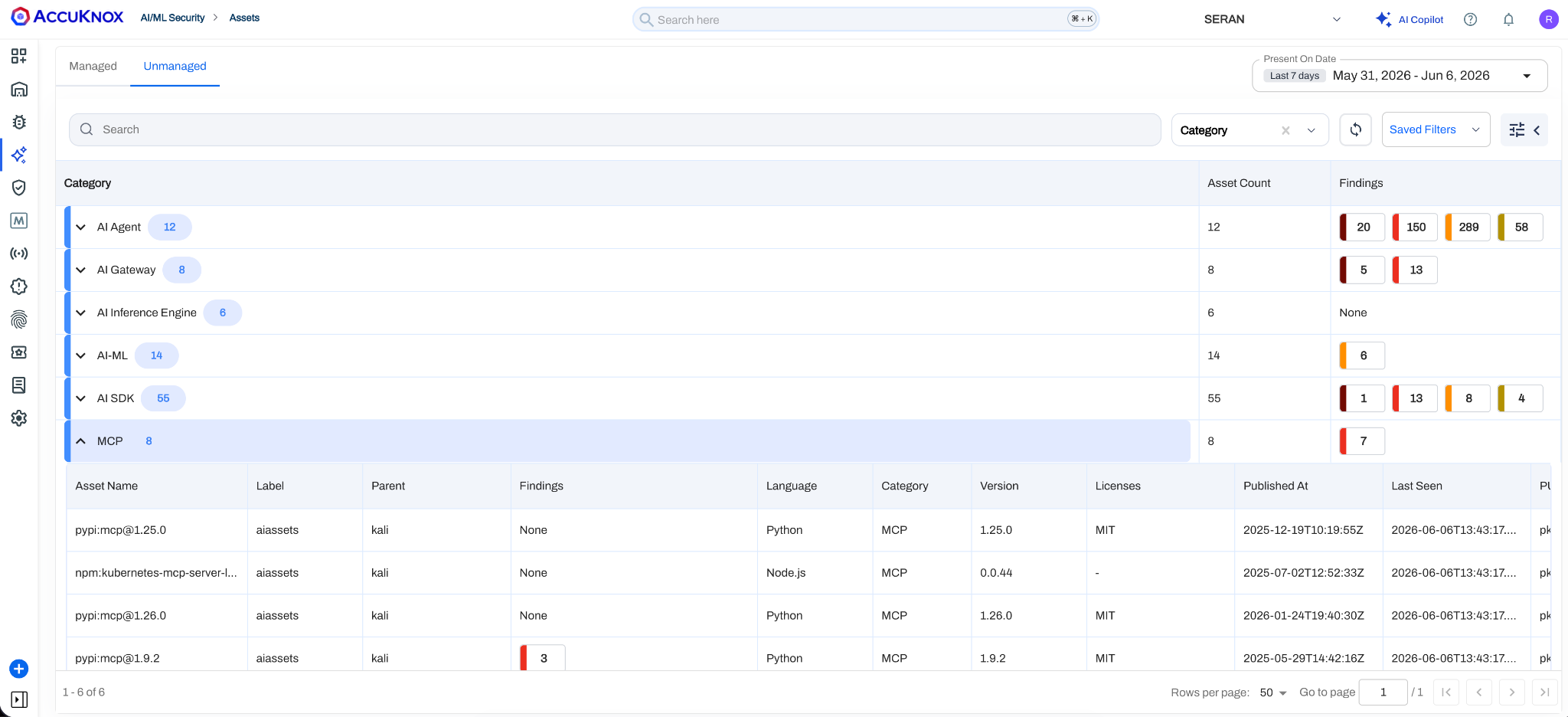Open the Settings gear icon in sidebar

[x=19, y=418]
